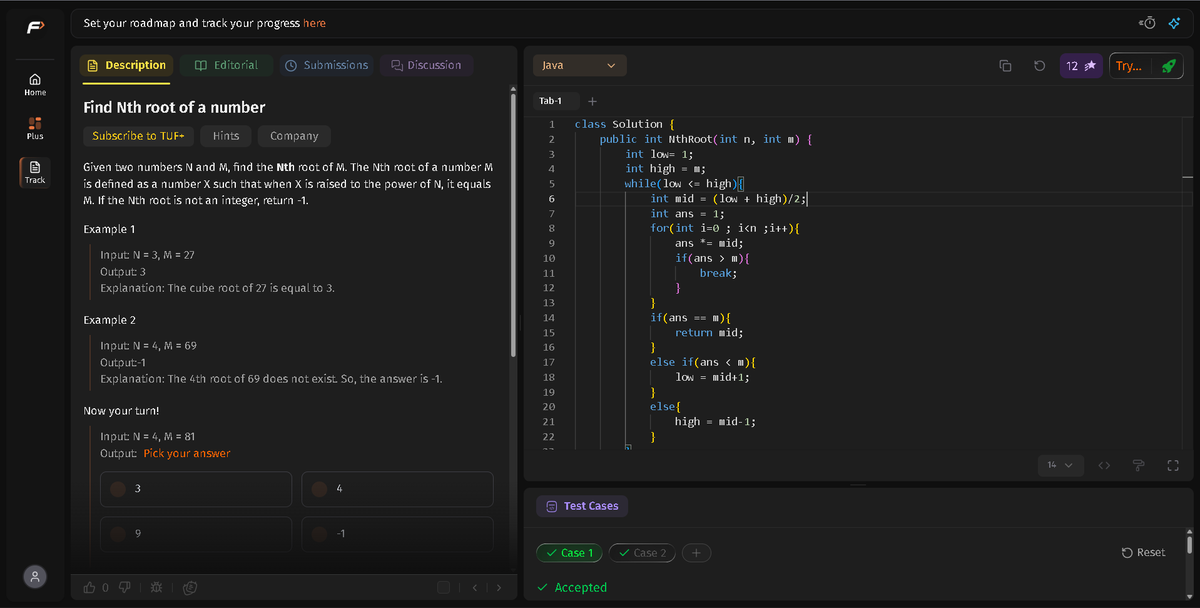Screen dimensions: 1200x608
Task: Go to the previous problem arrow
Action: tap(475, 587)
